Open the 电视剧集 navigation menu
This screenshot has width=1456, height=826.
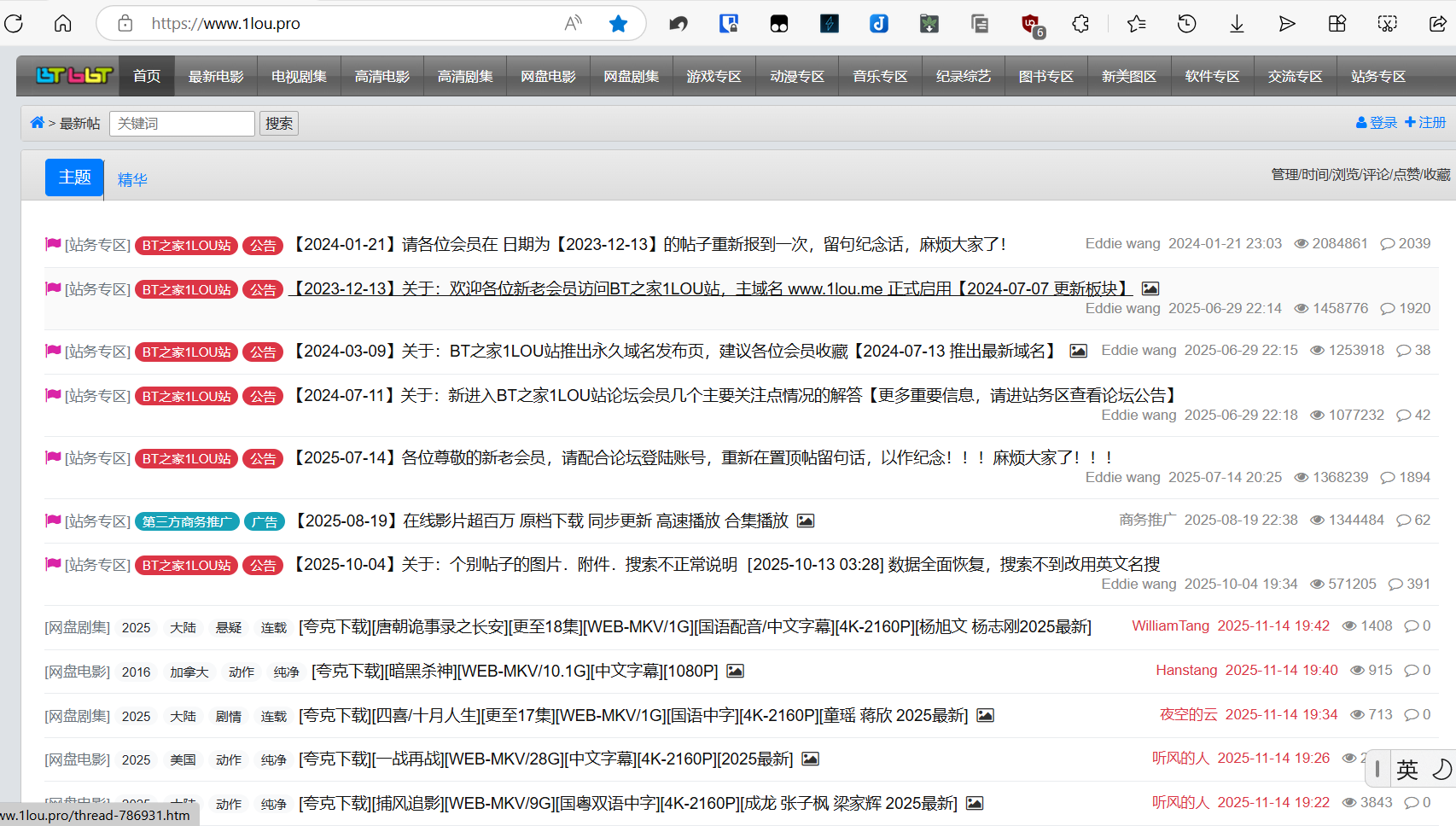click(299, 76)
